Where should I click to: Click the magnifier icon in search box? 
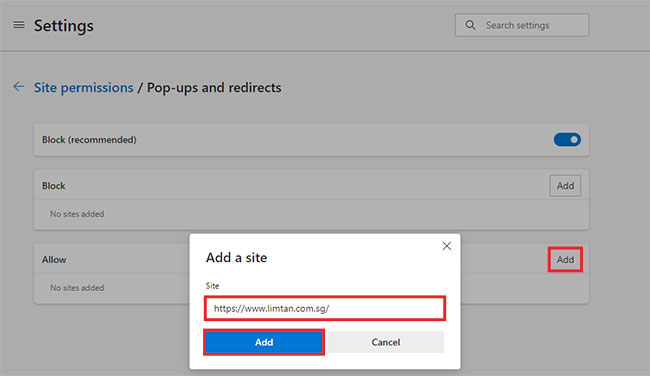pyautogui.click(x=470, y=25)
